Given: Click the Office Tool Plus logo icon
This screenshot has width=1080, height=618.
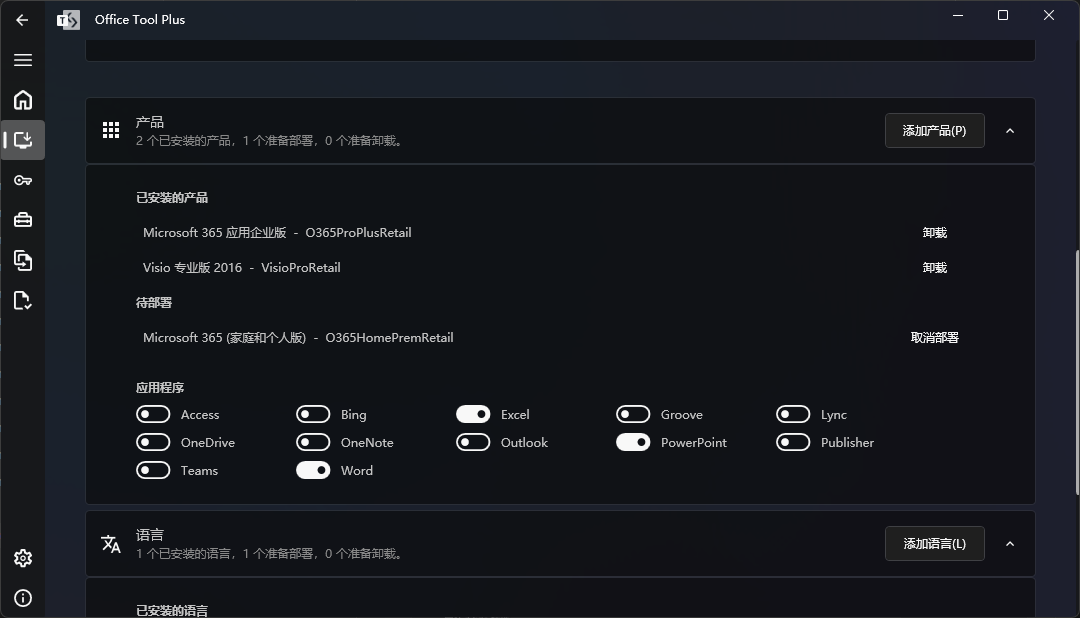Looking at the screenshot, I should point(68,20).
